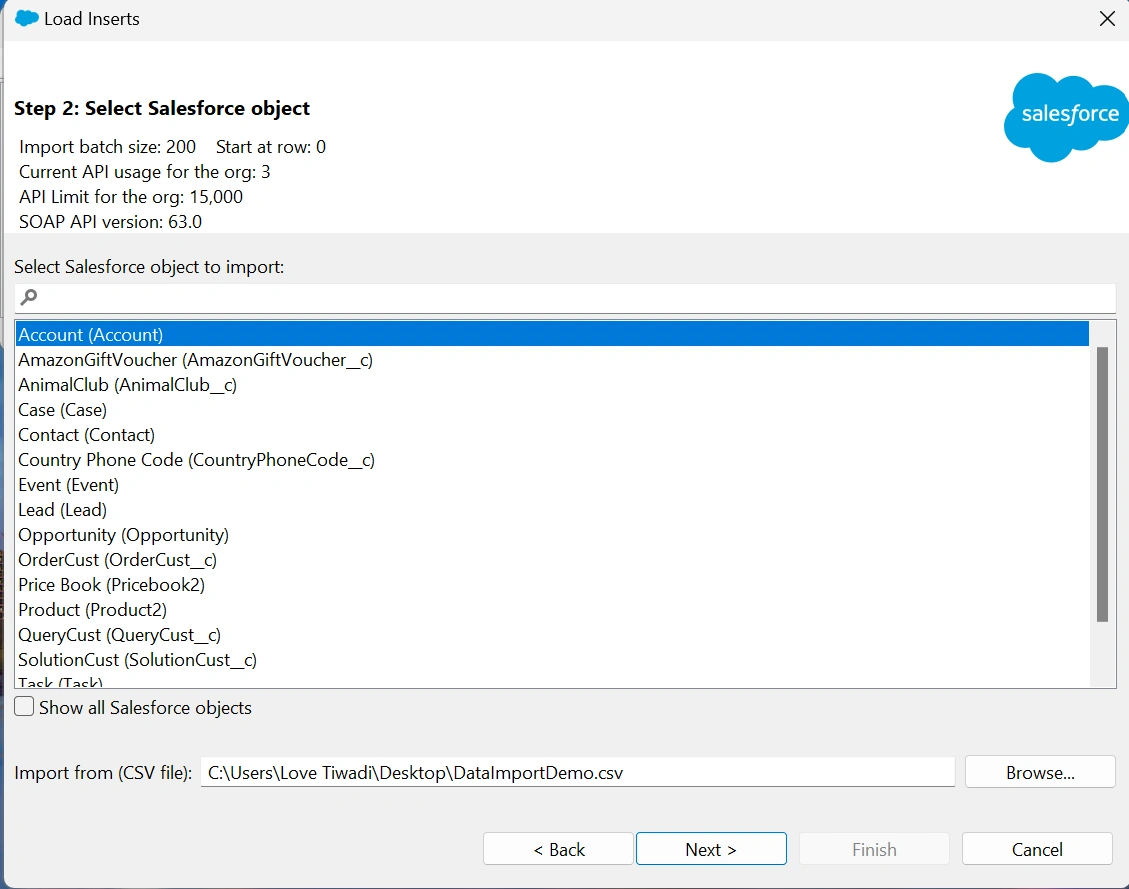1129x889 pixels.
Task: Click the Next button
Action: coord(710,848)
